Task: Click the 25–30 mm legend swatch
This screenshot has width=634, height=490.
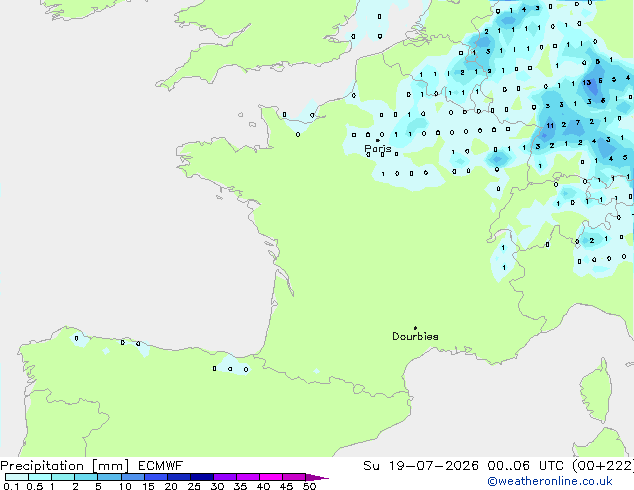Action: pos(201,477)
